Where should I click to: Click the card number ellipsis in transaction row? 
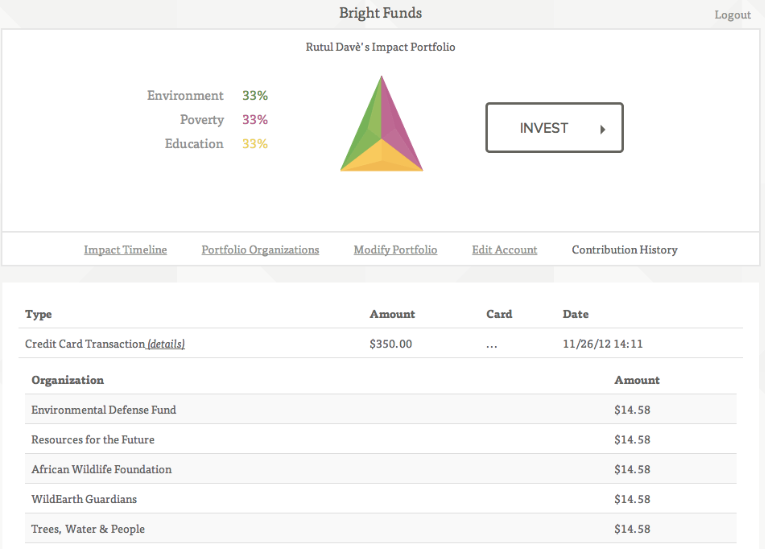[x=491, y=344]
